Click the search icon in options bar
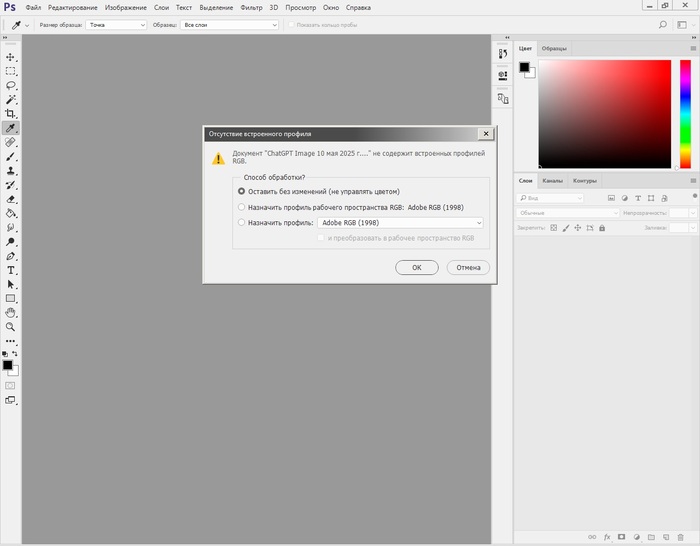Image resolution: width=700 pixels, height=546 pixels. [x=662, y=24]
